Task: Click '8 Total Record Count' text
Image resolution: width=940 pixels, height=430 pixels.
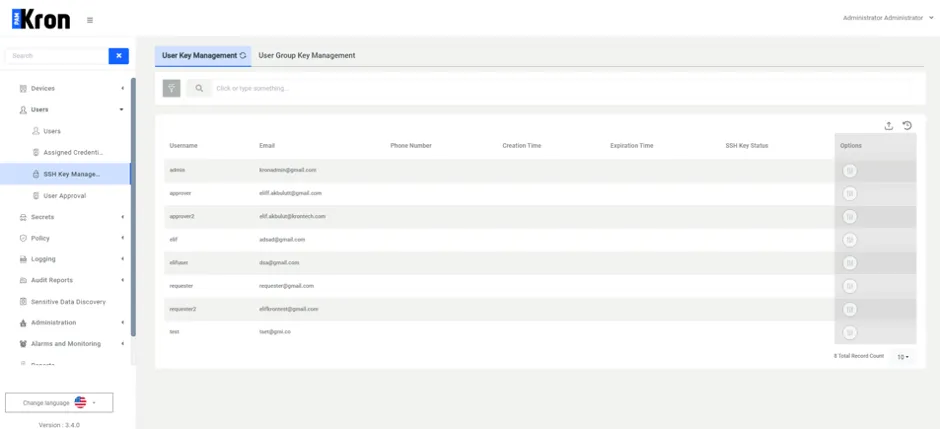Action: [x=858, y=356]
